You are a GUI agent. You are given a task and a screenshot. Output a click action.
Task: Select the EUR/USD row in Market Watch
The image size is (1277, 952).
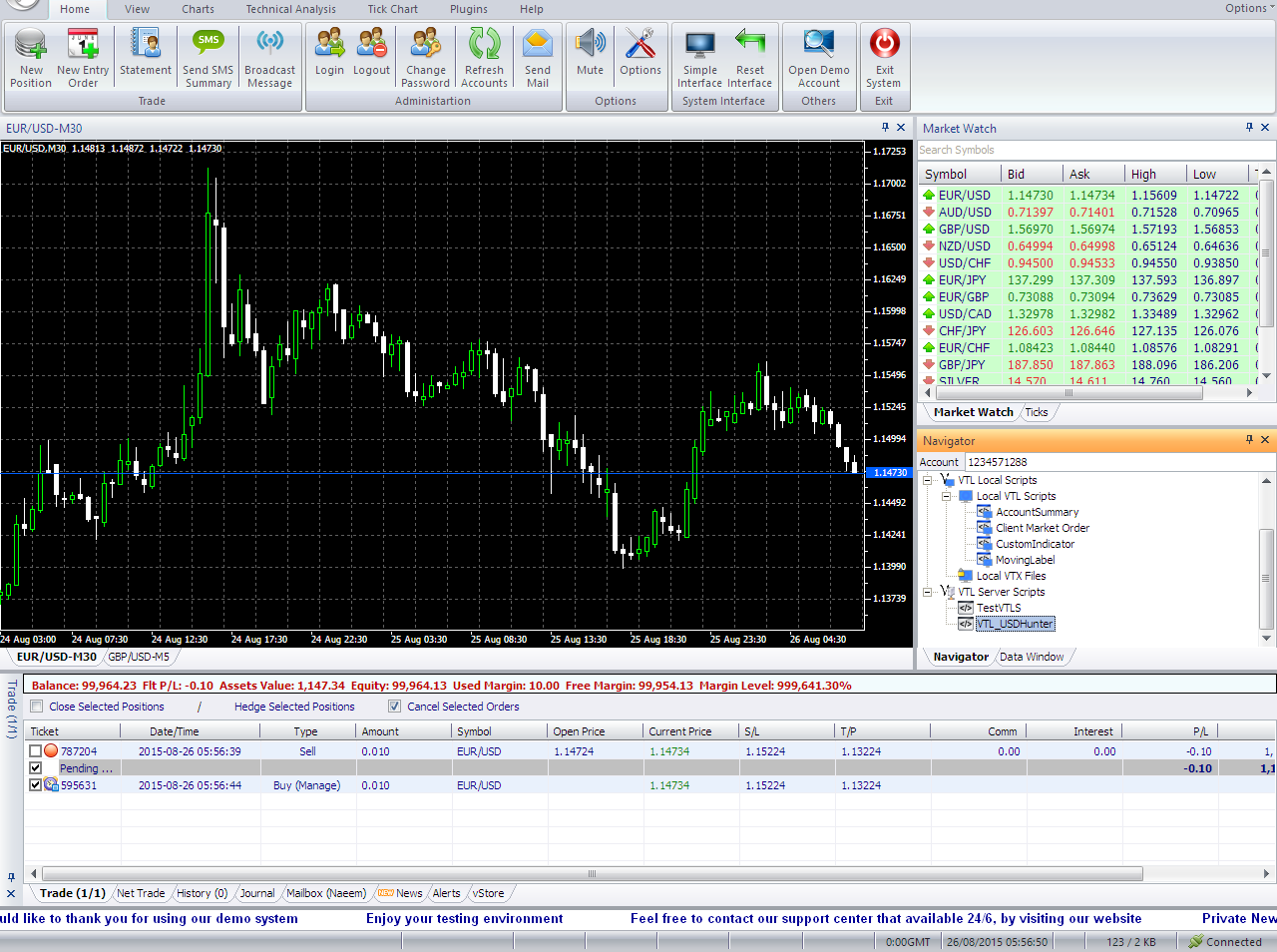click(x=1087, y=196)
